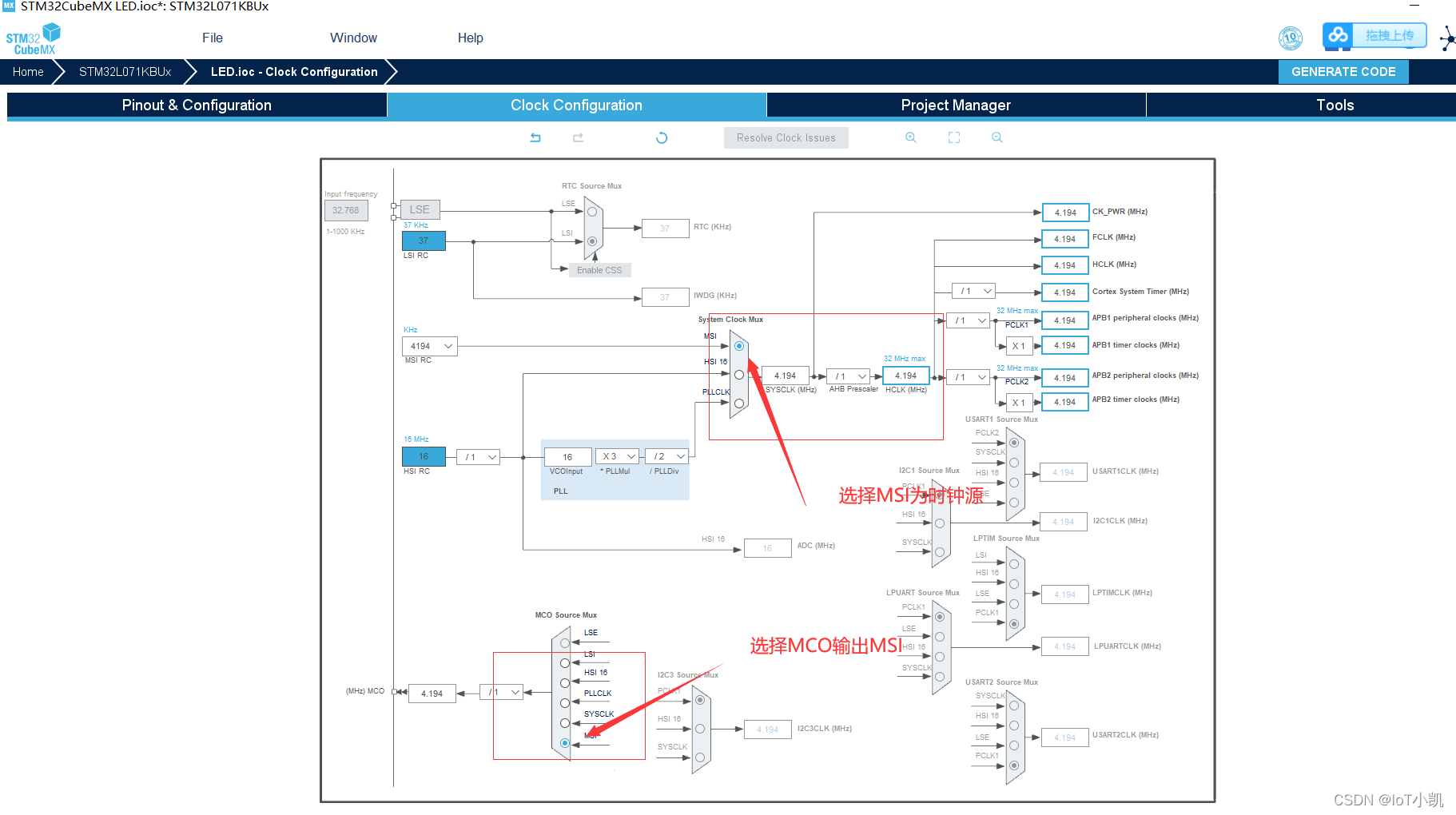Click the redo arrow icon
1456x815 pixels.
579,137
